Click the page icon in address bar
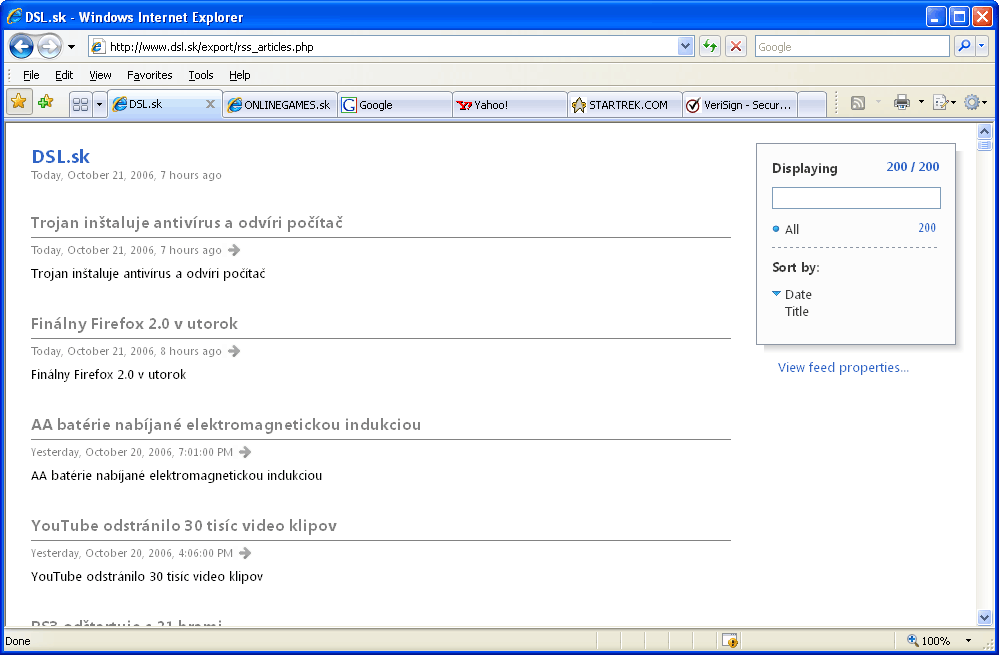 click(x=97, y=47)
